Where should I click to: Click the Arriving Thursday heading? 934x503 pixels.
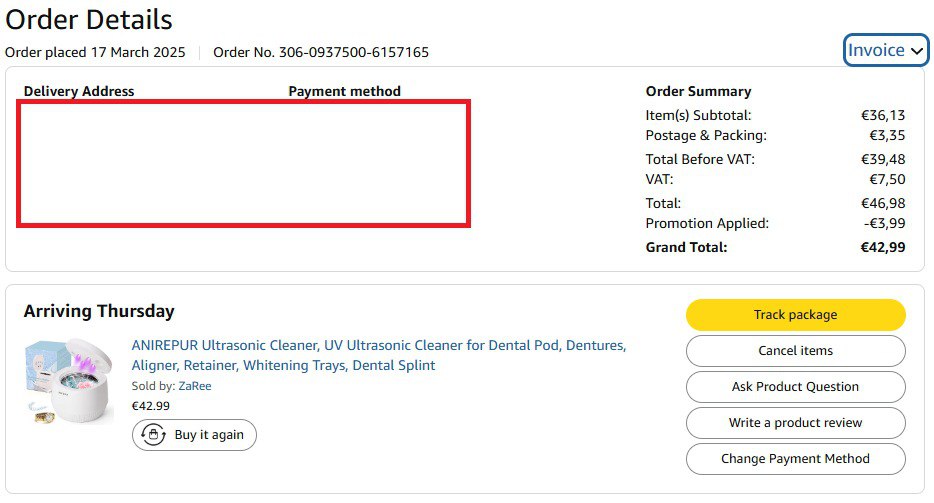99,311
